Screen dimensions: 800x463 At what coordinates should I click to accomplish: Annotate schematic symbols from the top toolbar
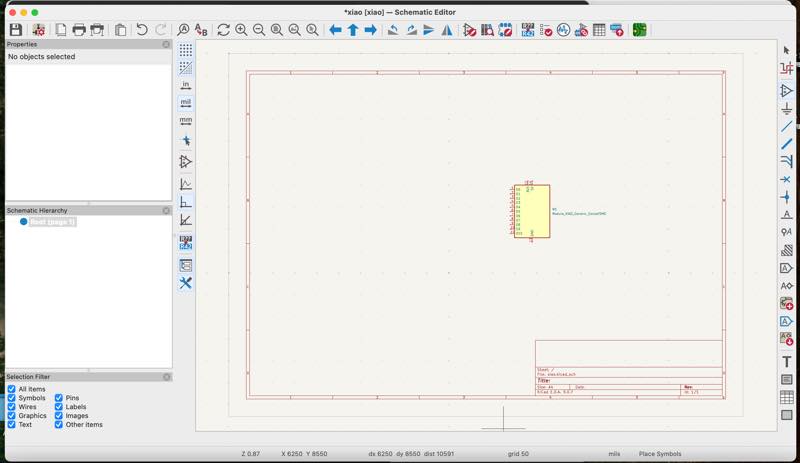[528, 30]
